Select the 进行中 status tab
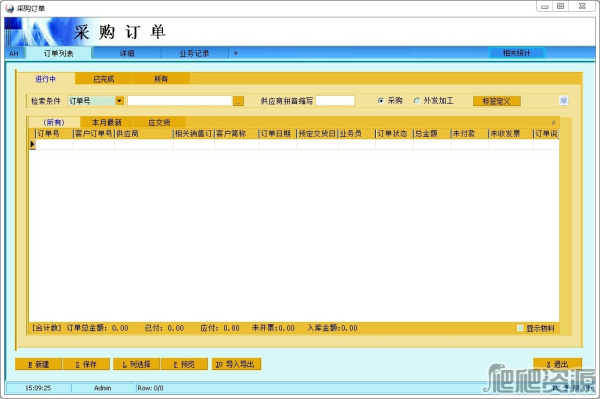Viewport: 600px width, 399px height. (x=46, y=79)
